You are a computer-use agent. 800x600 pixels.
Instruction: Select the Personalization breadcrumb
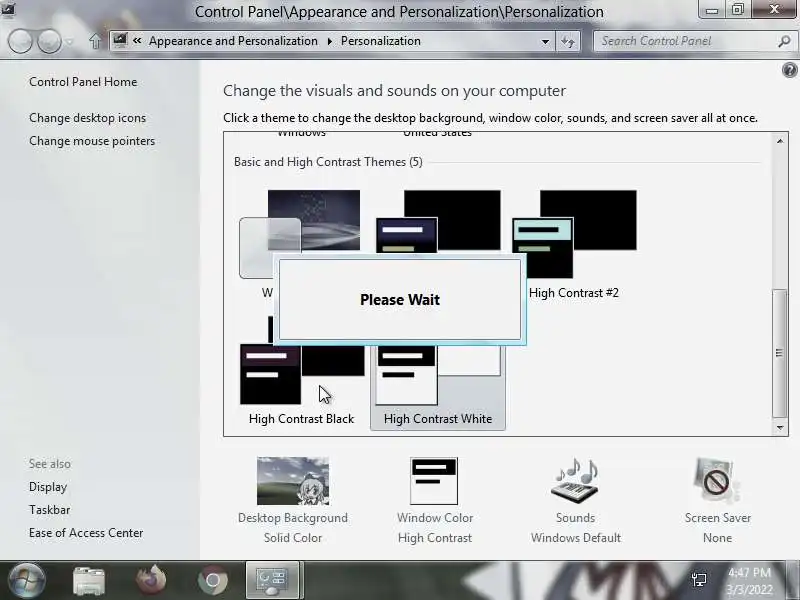pos(381,41)
